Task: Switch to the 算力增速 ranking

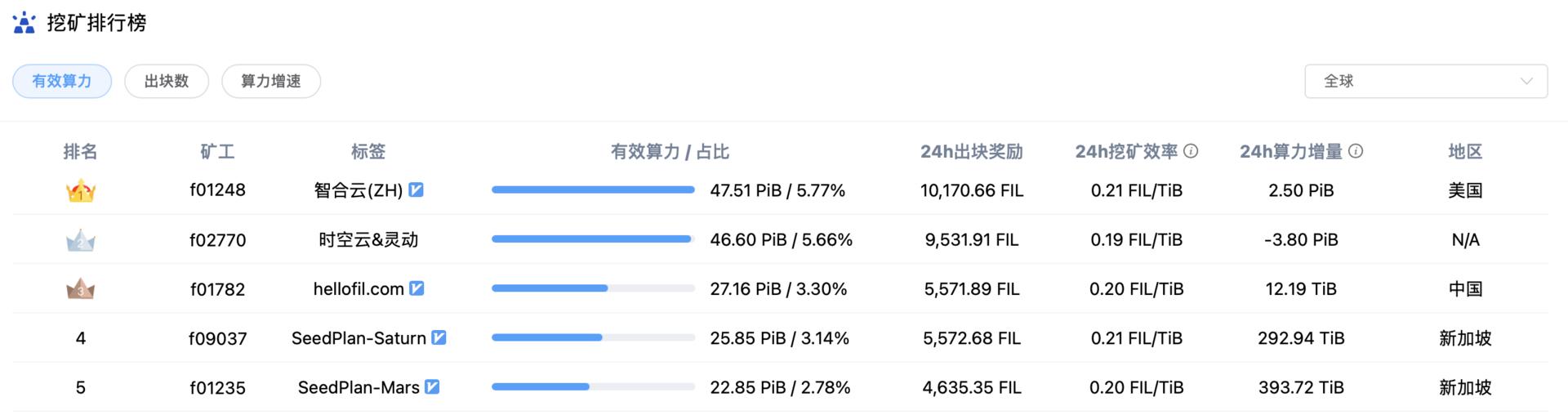Action: [271, 81]
